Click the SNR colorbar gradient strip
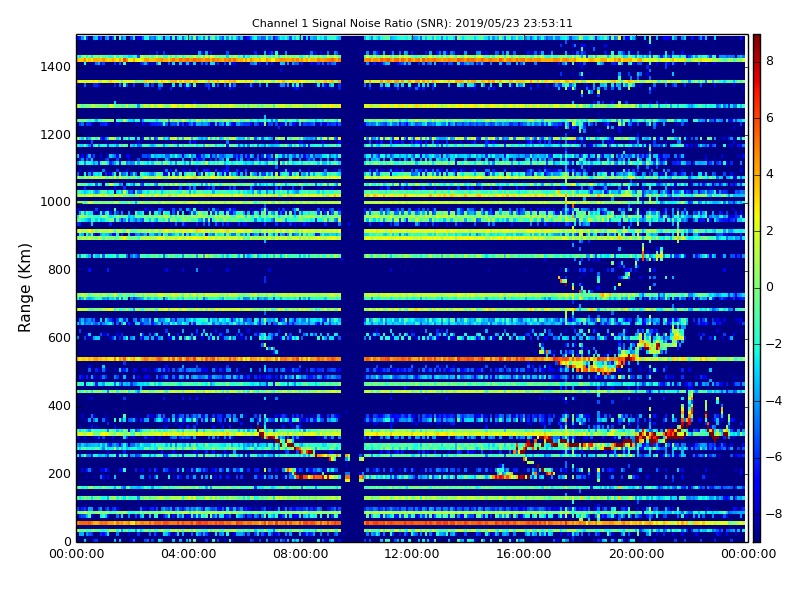Viewport: 800px width, 600px height. click(757, 288)
